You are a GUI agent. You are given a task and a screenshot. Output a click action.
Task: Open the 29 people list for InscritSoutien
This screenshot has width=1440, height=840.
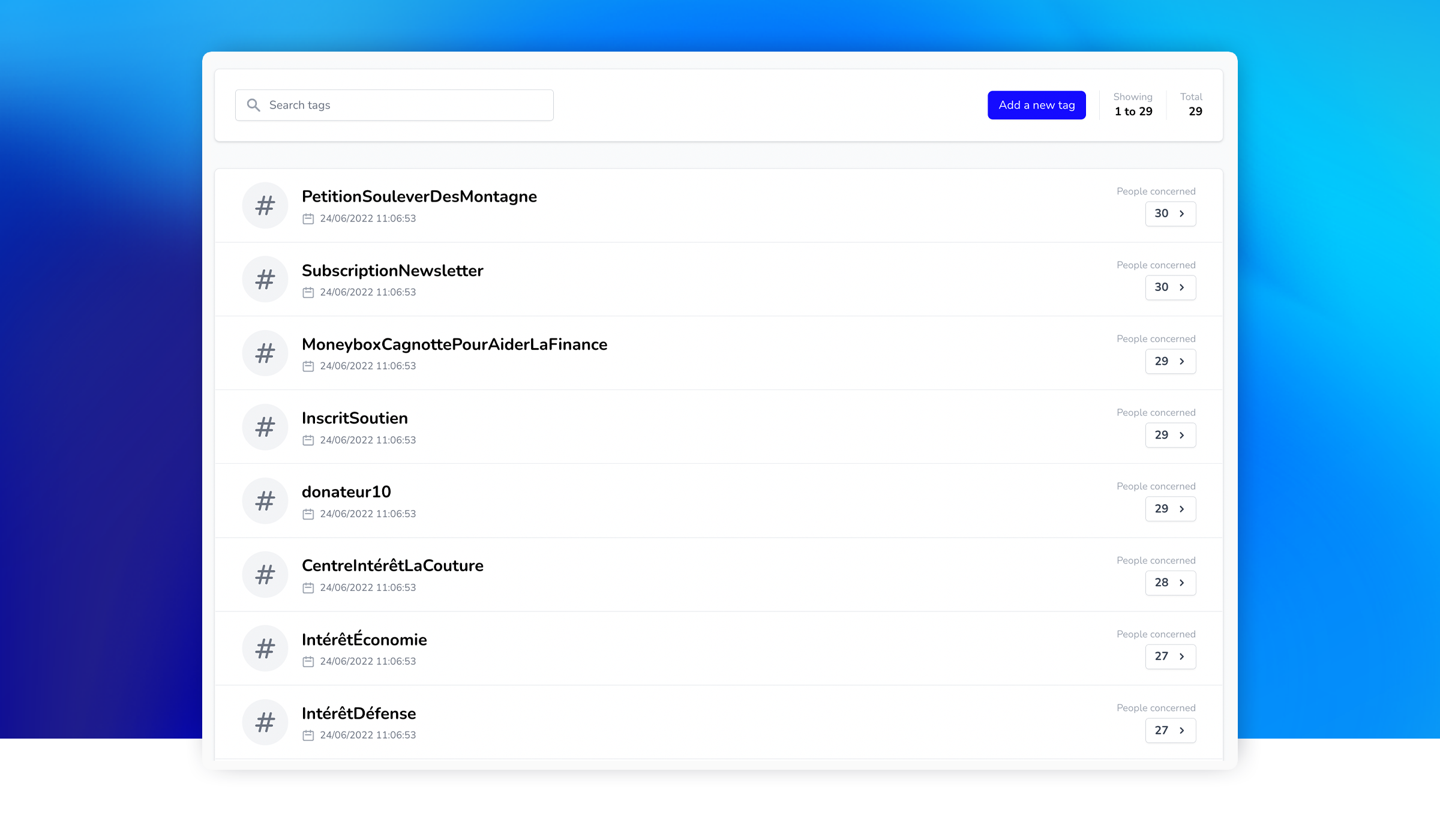(1170, 435)
